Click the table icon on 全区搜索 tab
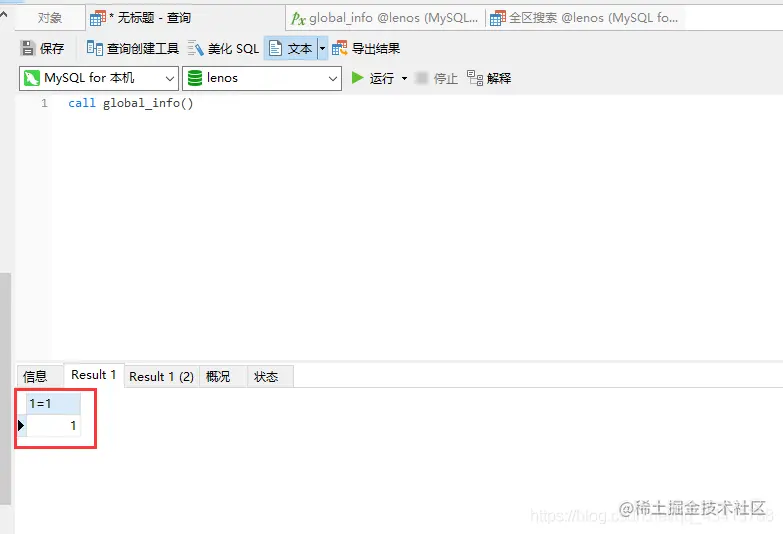 pyautogui.click(x=498, y=18)
